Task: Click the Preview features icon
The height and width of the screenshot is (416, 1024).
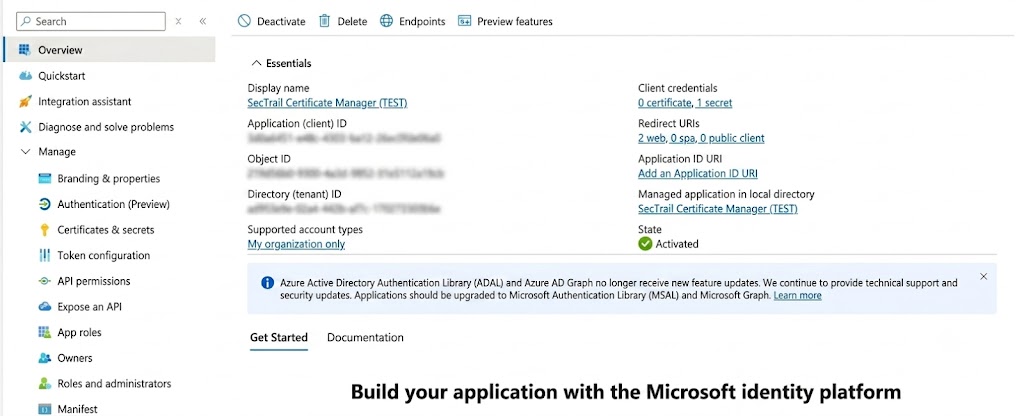Action: click(x=464, y=21)
